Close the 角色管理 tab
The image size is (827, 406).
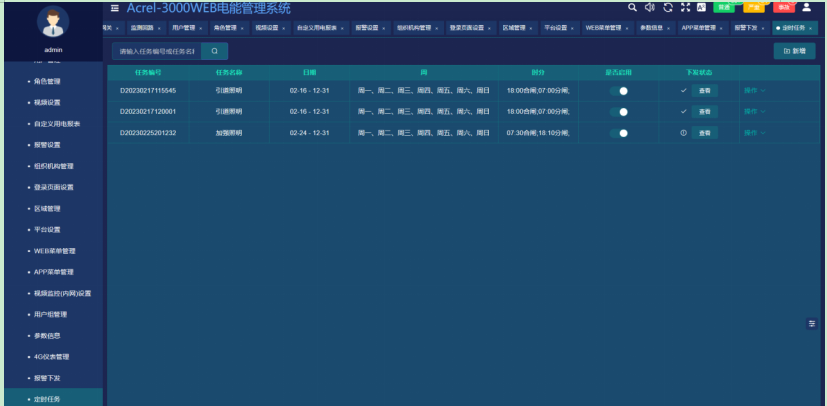(242, 28)
